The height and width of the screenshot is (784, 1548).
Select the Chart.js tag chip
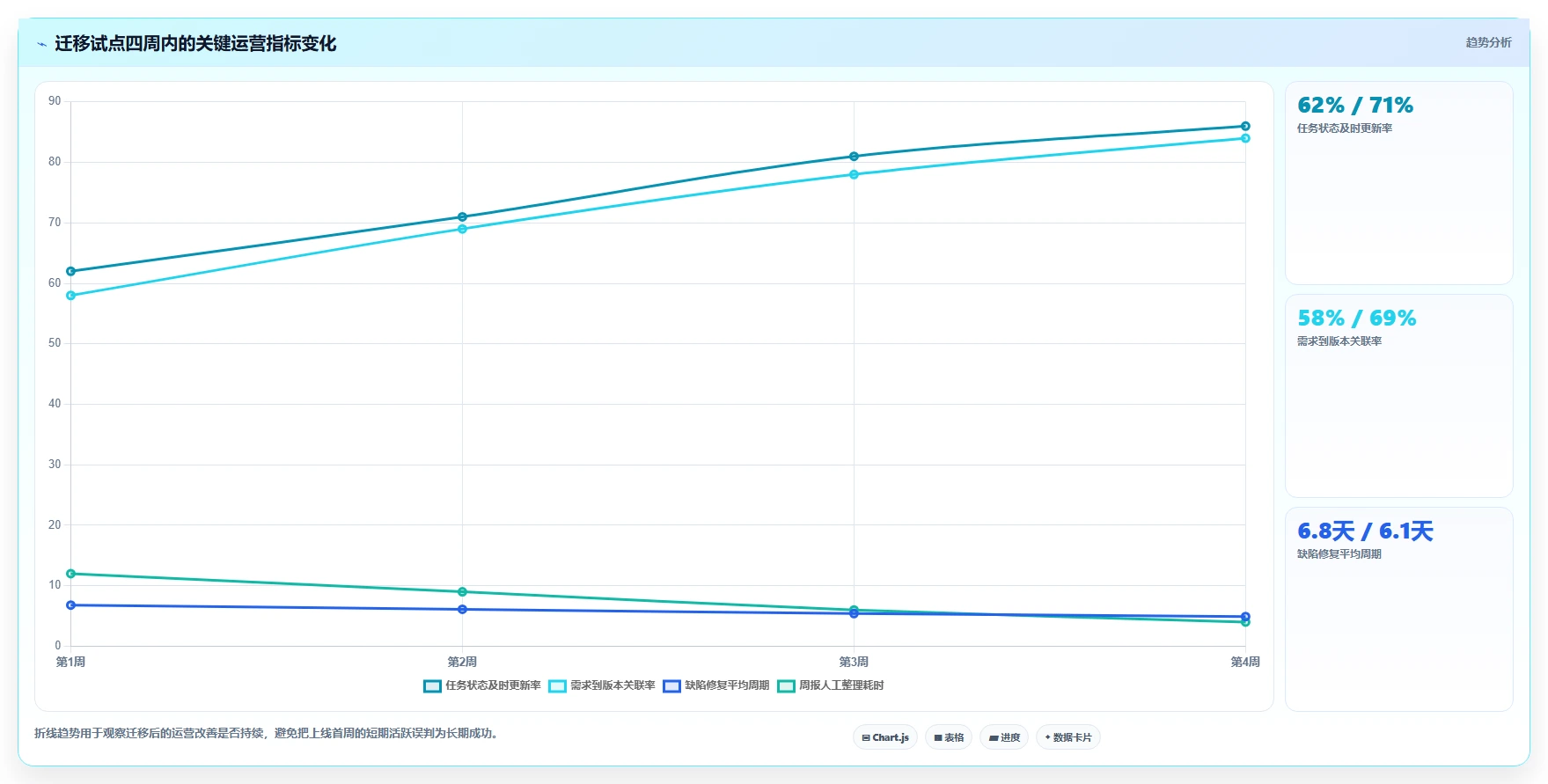(x=885, y=737)
